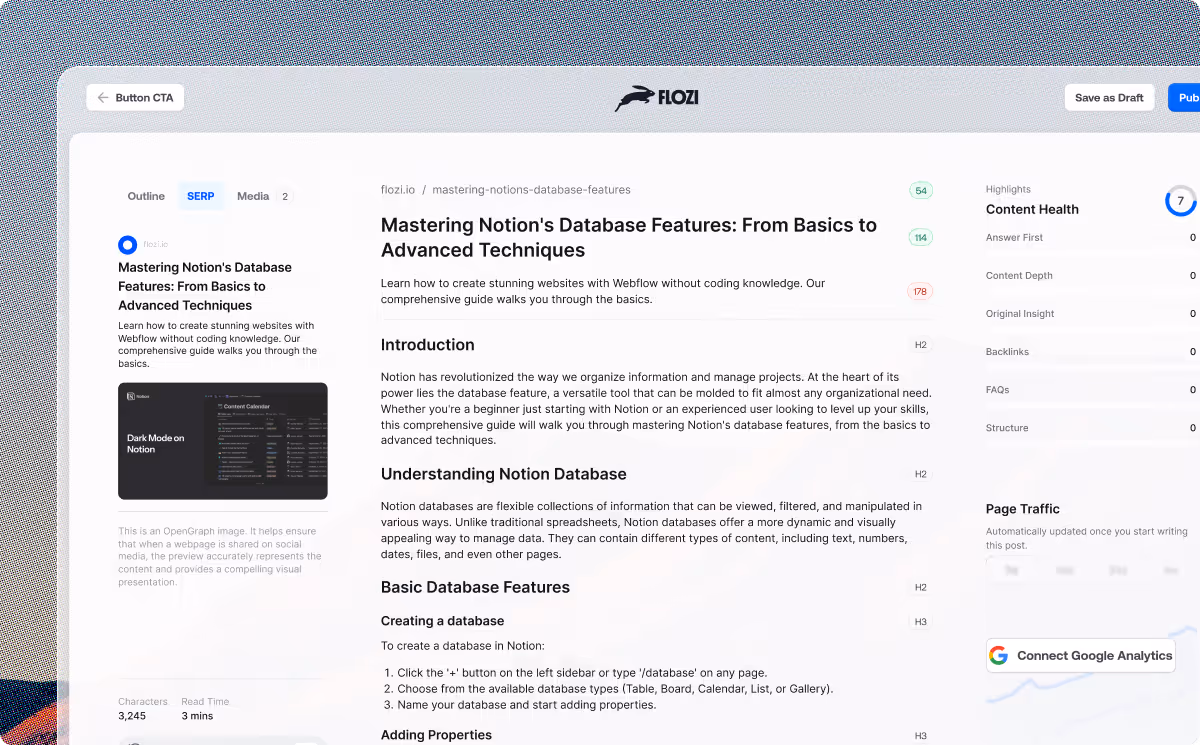Screen dimensions: 1200x745
Task: Edit the mastering-notions-database-features slug
Action: (531, 190)
